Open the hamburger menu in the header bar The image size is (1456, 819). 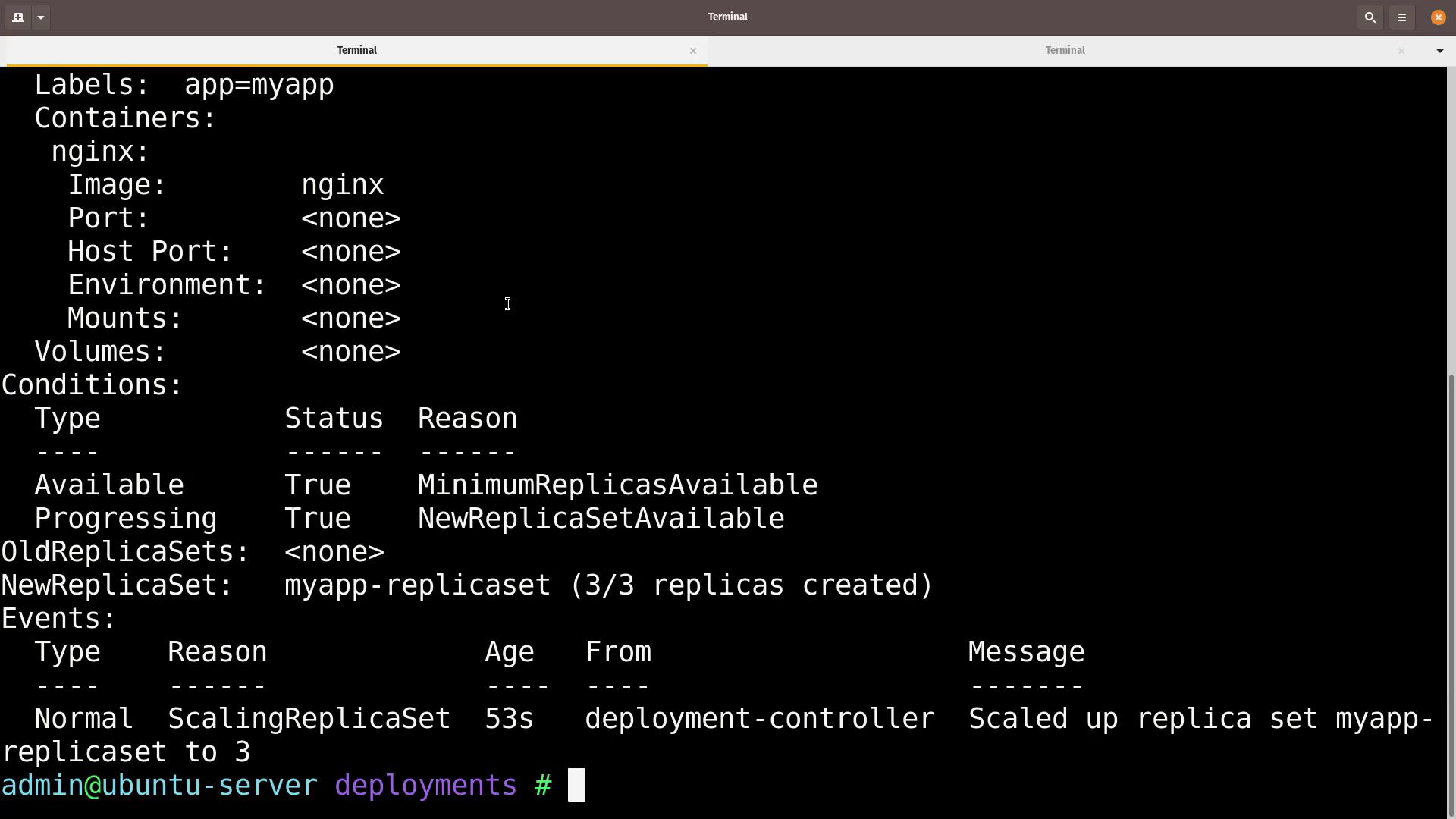click(1402, 17)
